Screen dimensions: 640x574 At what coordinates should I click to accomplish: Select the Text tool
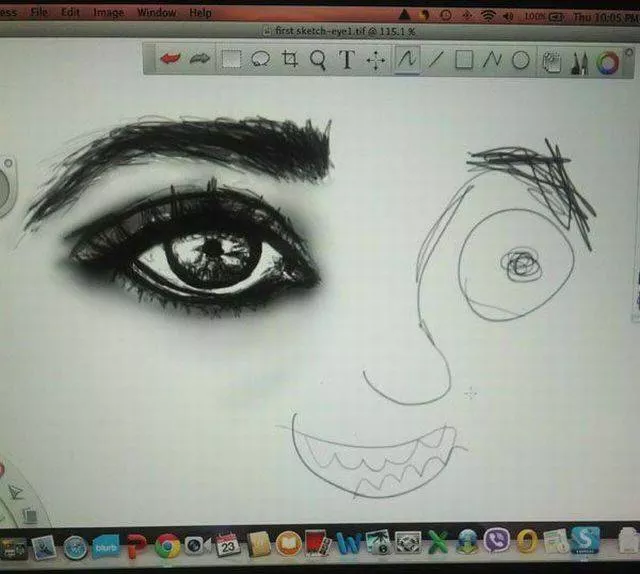point(347,60)
